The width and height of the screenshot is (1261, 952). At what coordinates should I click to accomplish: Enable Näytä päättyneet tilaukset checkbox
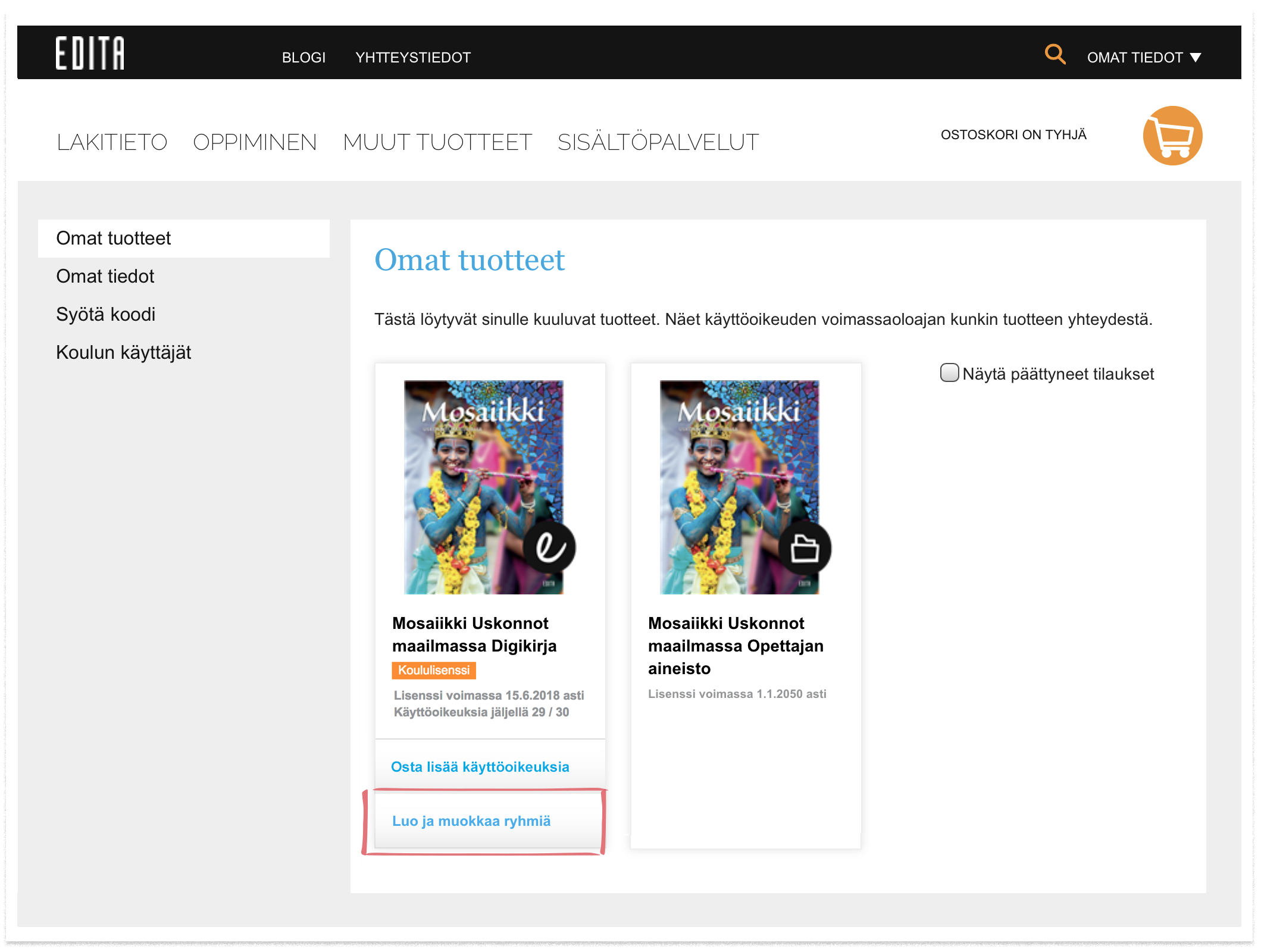pos(949,372)
